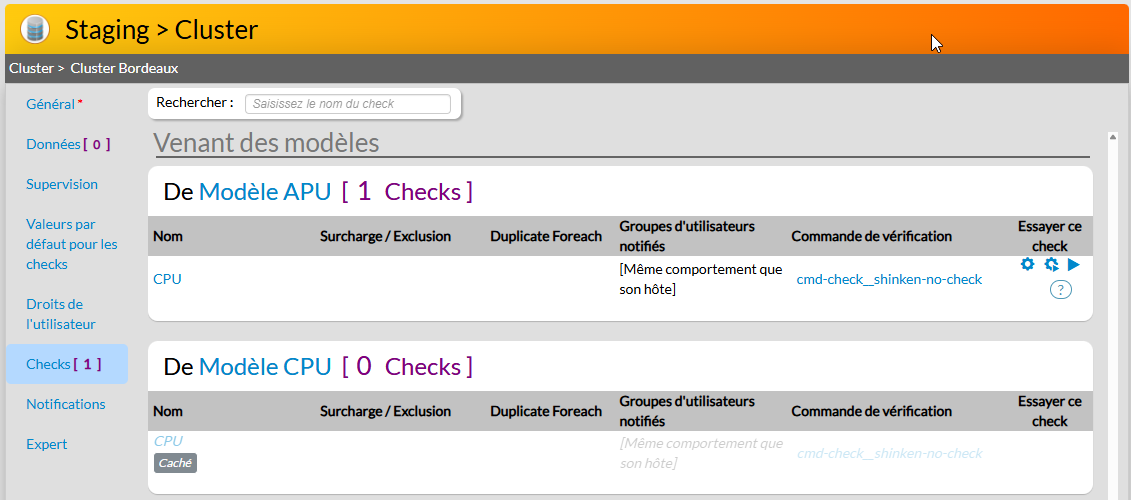Open the Modèle APU link
Viewport: 1131px width, 500px height.
[x=265, y=192]
